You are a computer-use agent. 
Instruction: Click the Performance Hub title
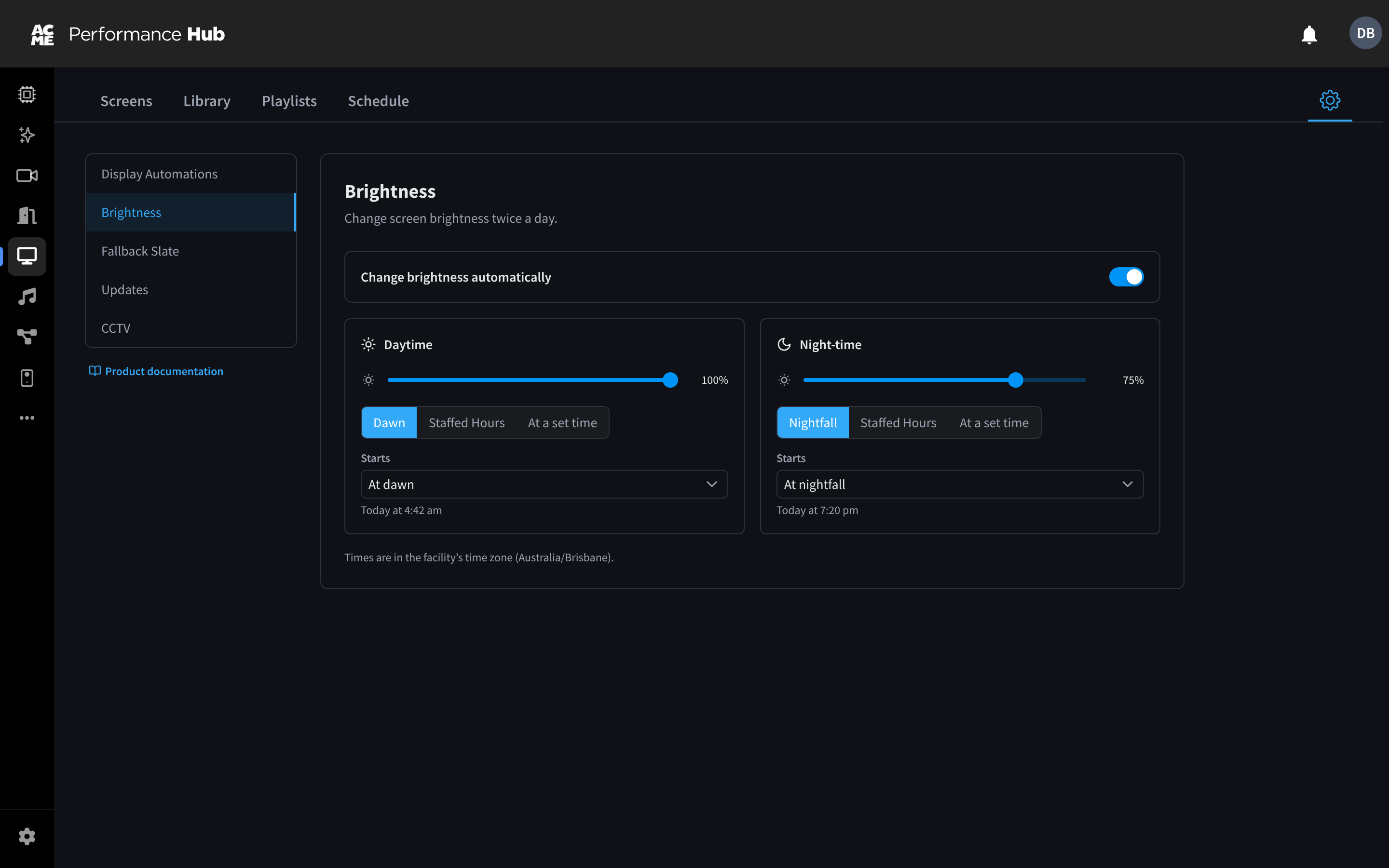point(147,34)
